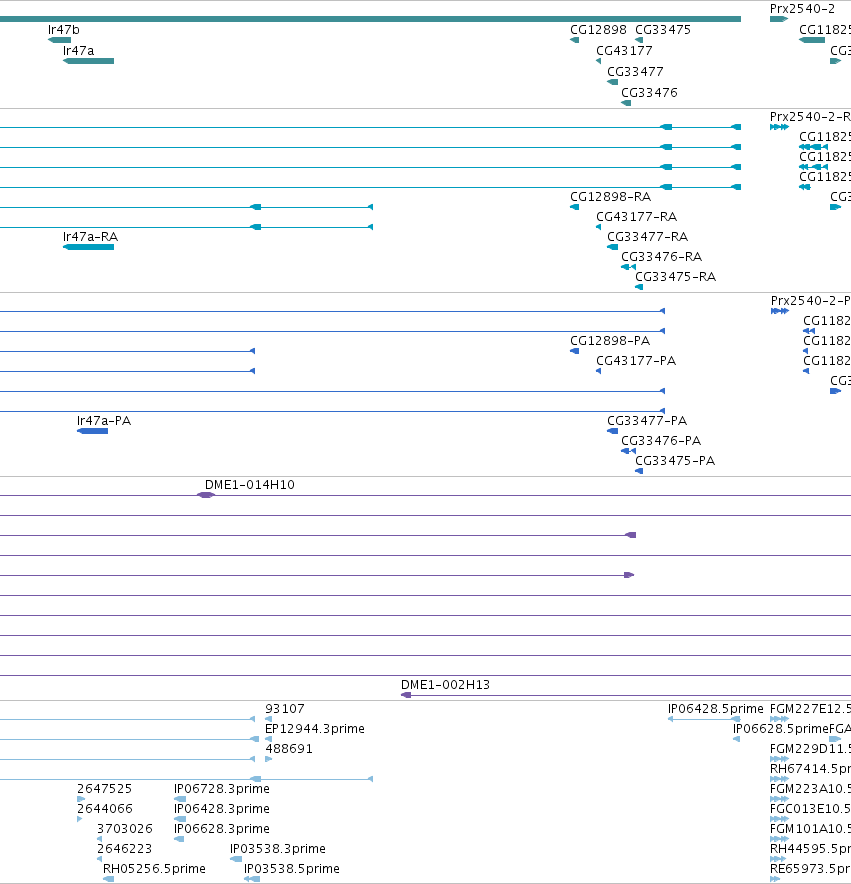Click the RE65973 EST label
851x884 pixels.
(x=810, y=869)
